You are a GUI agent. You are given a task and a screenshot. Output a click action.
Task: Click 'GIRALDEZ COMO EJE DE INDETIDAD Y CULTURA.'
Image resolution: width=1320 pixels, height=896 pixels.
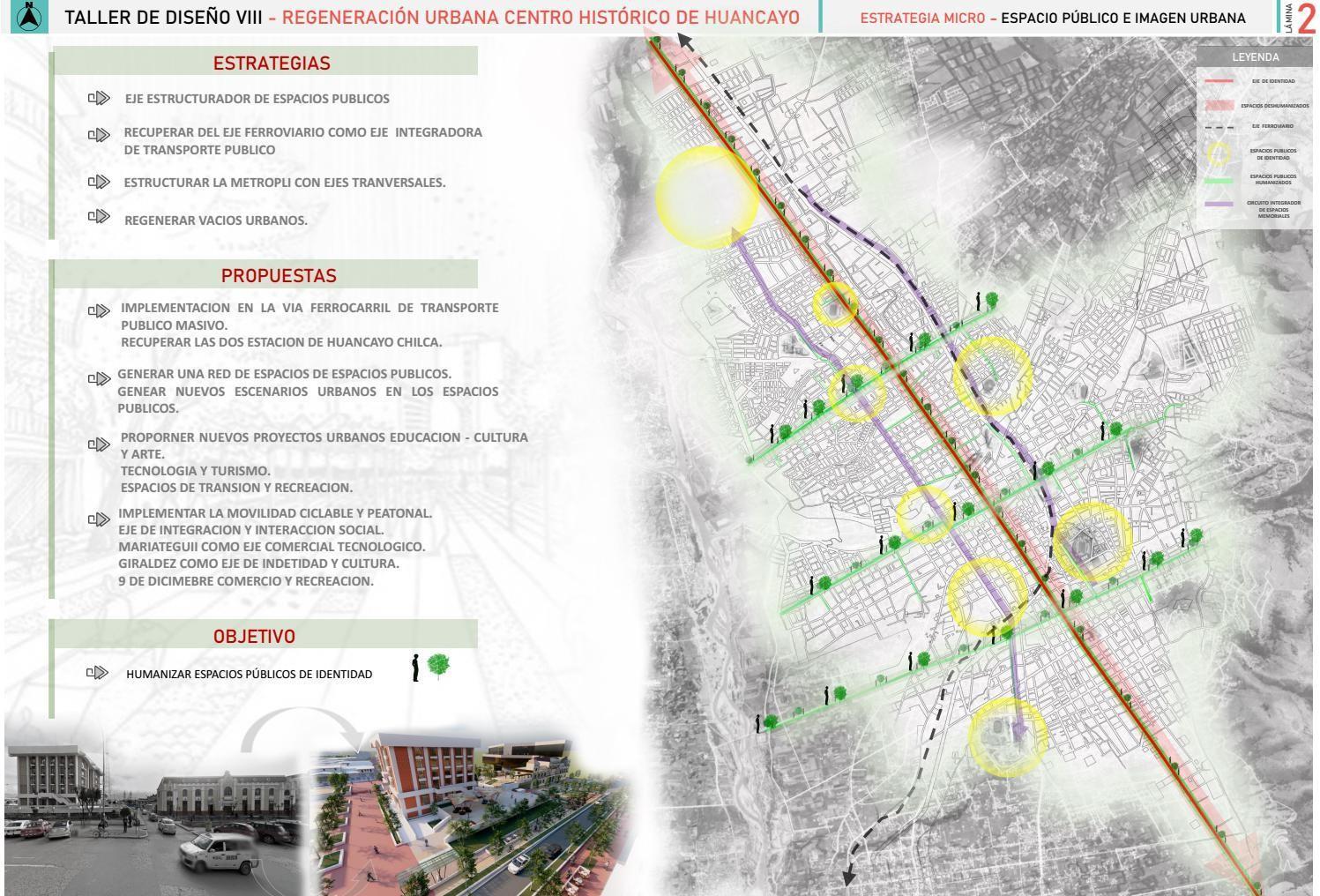coord(258,564)
